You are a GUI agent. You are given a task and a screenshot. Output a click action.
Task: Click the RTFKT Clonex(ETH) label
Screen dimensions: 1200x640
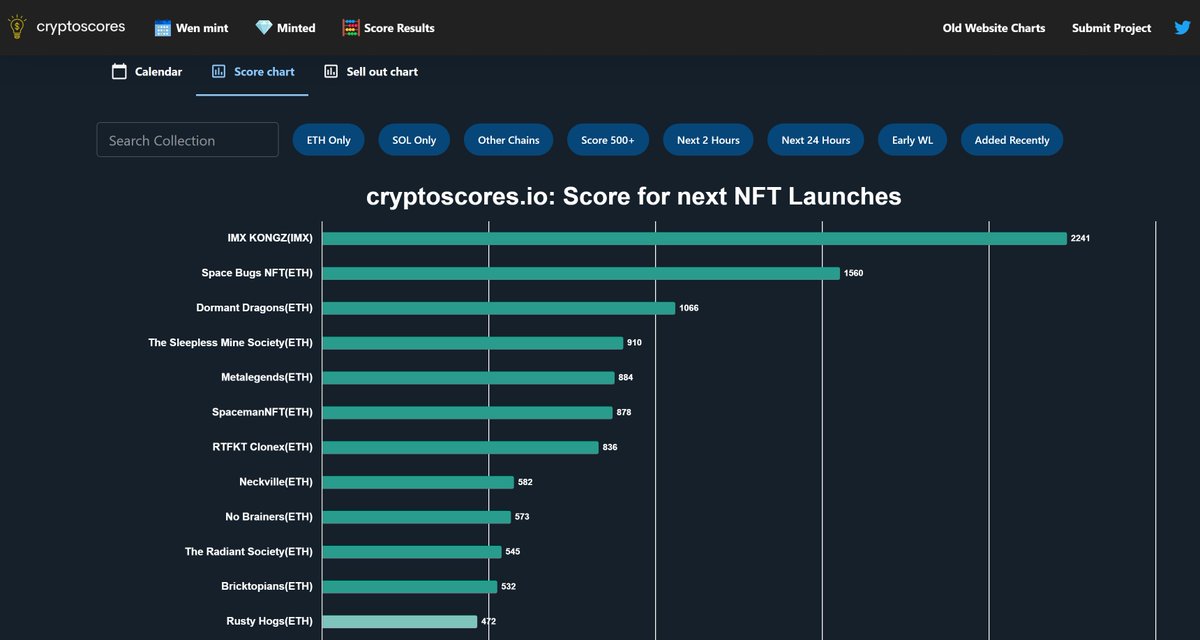tap(263, 447)
